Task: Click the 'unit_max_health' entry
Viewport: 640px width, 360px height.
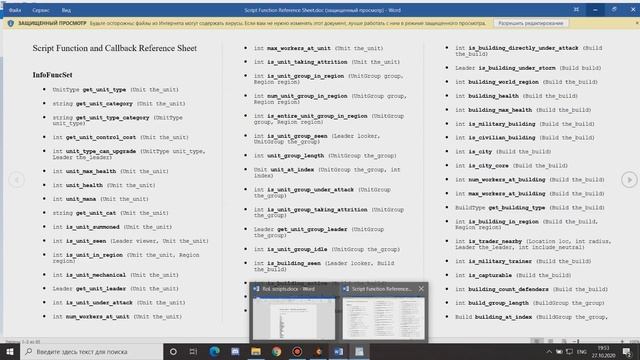Action: click(x=110, y=171)
